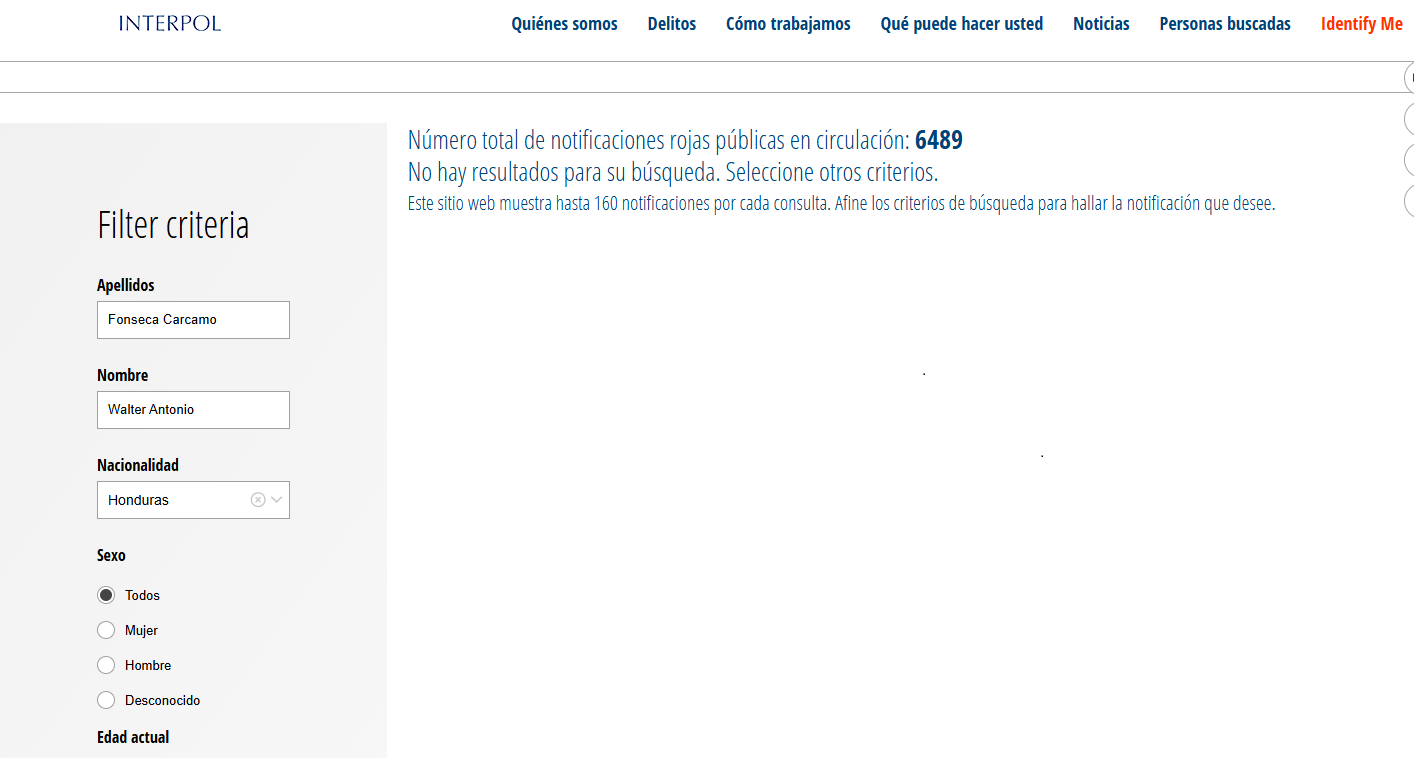The width and height of the screenshot is (1414, 758).
Task: Open the Personas buscadas menu
Action: pyautogui.click(x=1224, y=24)
